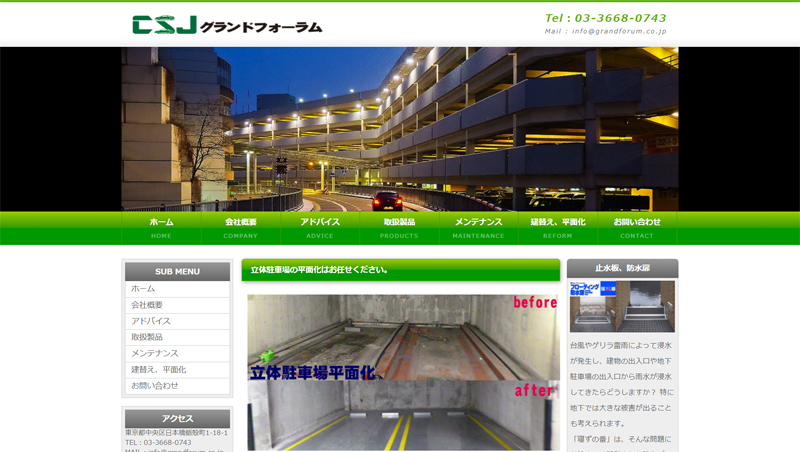Click the info@grandforum.co.jp mail address in header
The height and width of the screenshot is (452, 800).
(x=619, y=31)
